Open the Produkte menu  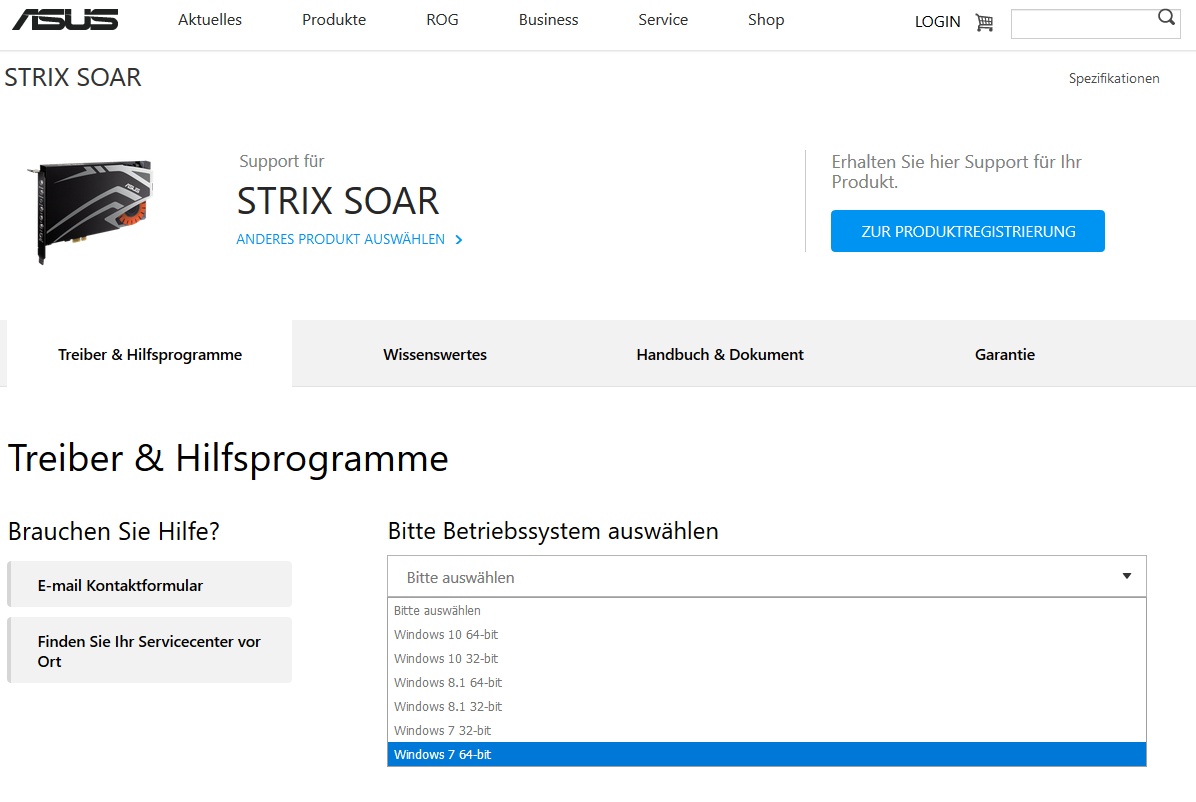point(334,20)
